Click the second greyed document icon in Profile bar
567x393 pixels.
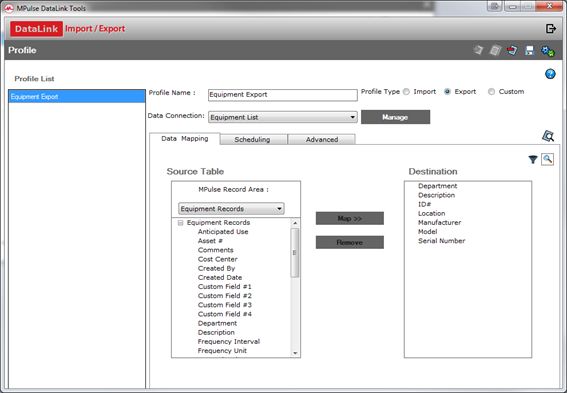(495, 50)
